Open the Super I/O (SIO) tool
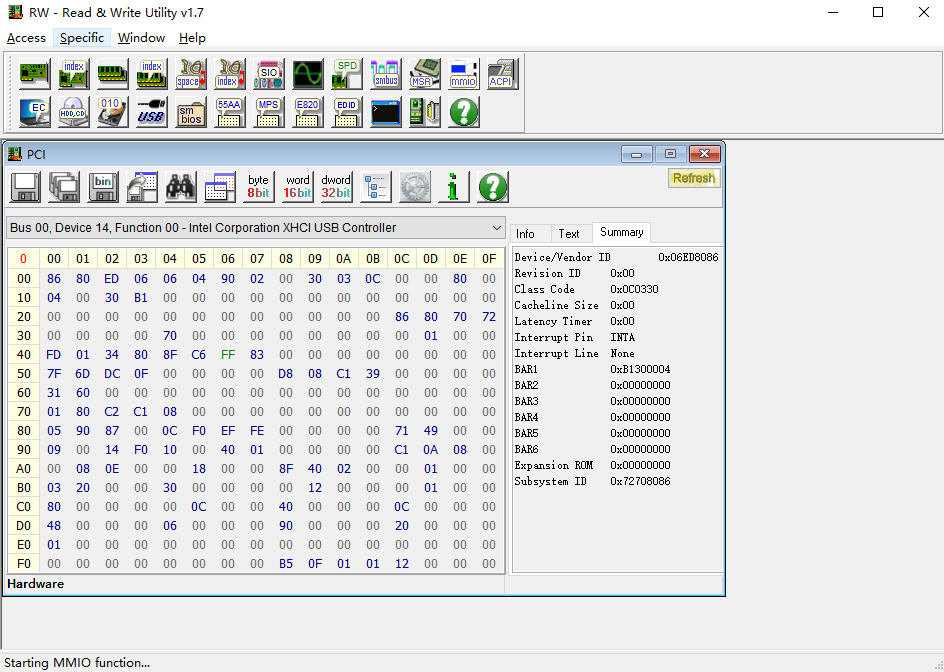 pyautogui.click(x=269, y=74)
